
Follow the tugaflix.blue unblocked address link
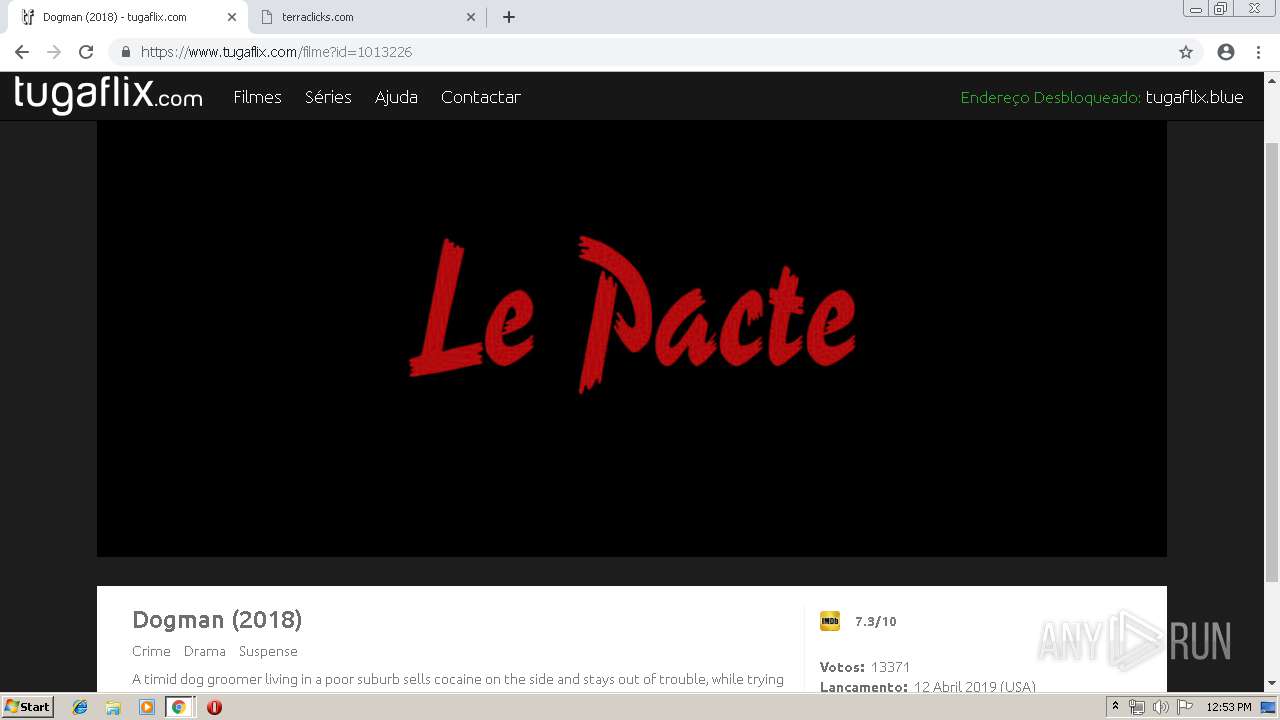(x=1194, y=97)
